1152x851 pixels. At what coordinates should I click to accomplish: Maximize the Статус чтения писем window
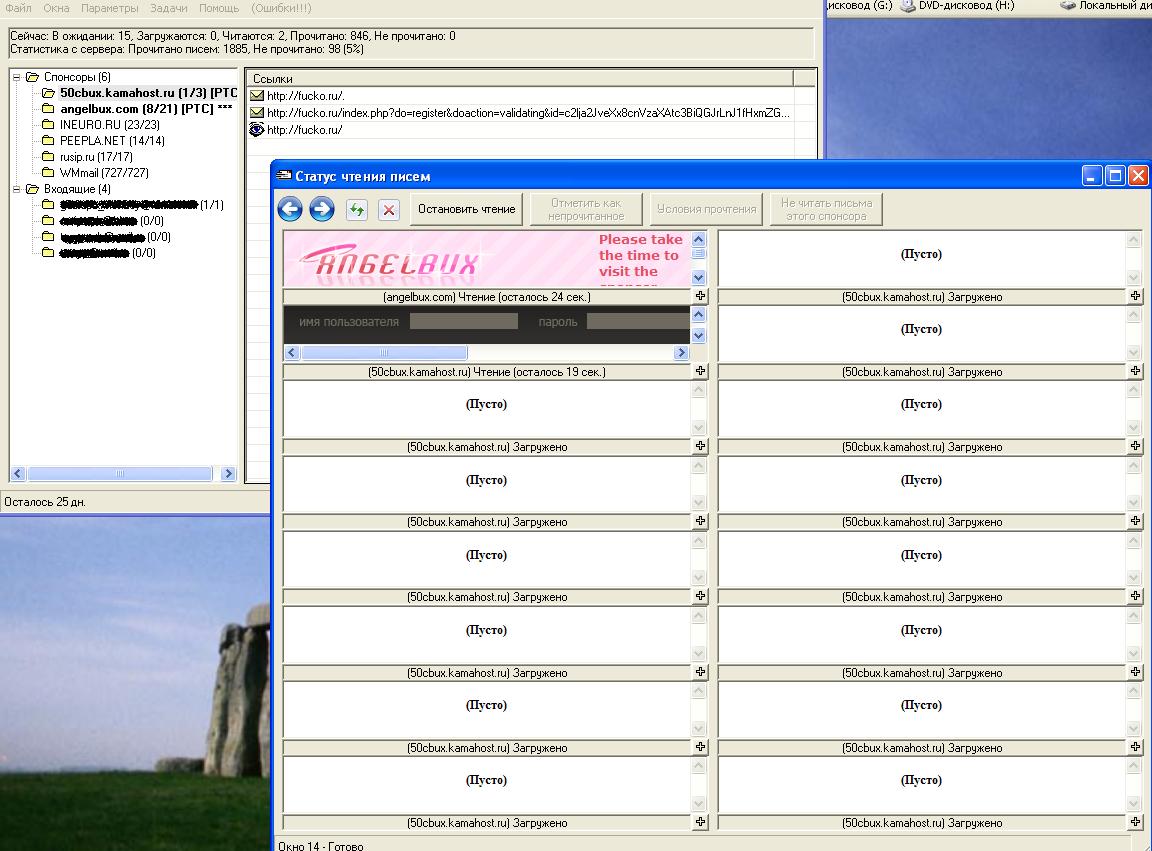[1115, 176]
